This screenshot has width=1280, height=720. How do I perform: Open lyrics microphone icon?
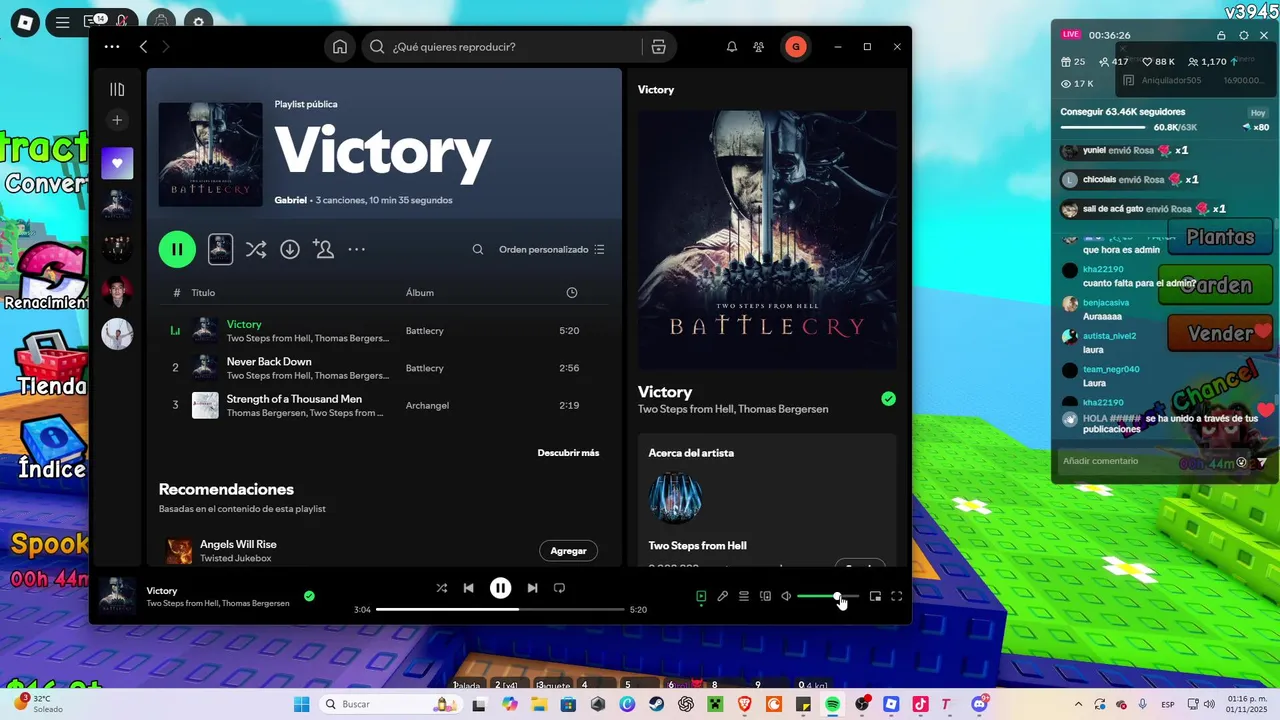click(x=722, y=596)
